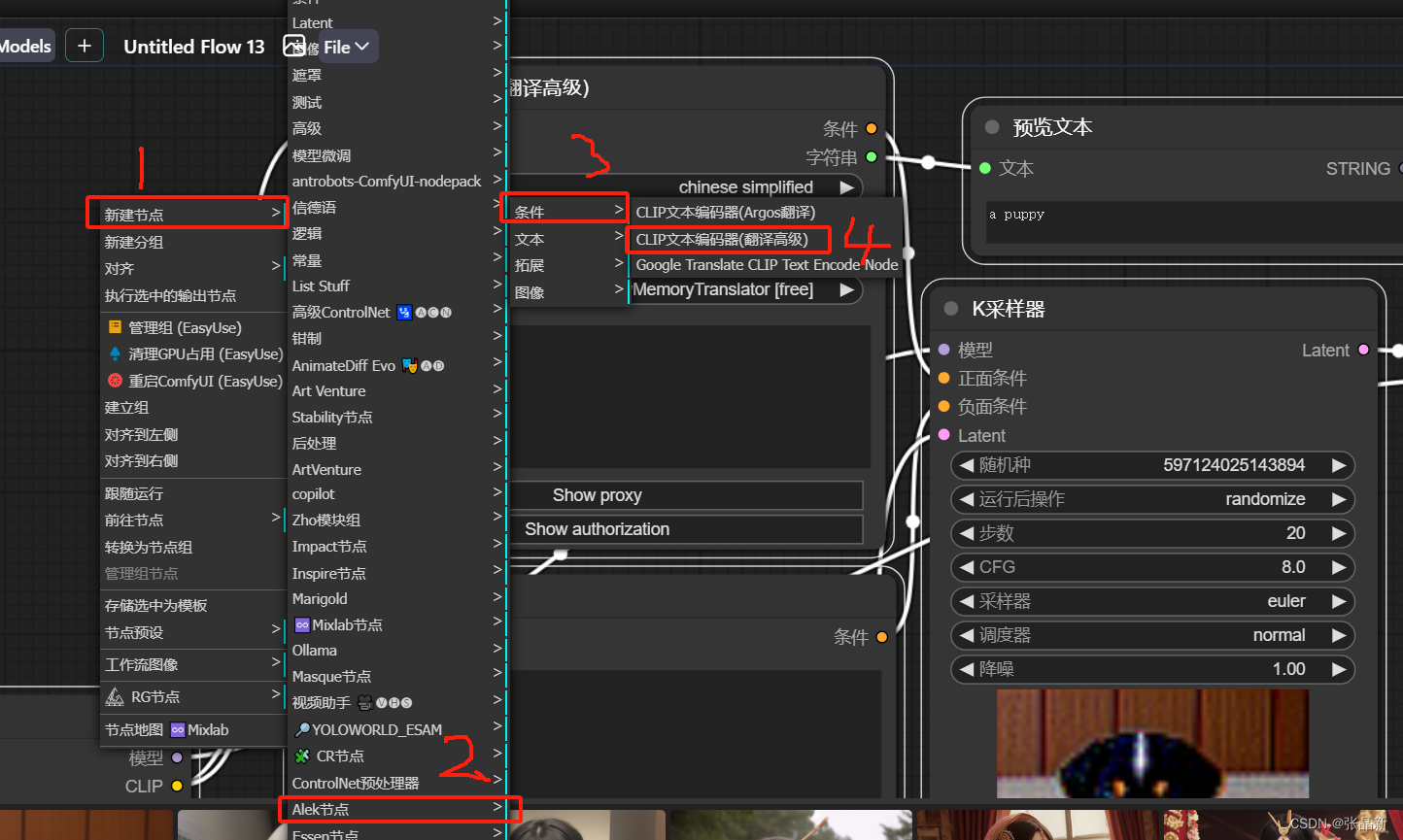The image size is (1403, 840).
Task: Select 建立组 in the context menu
Action: pyautogui.click(x=192, y=407)
